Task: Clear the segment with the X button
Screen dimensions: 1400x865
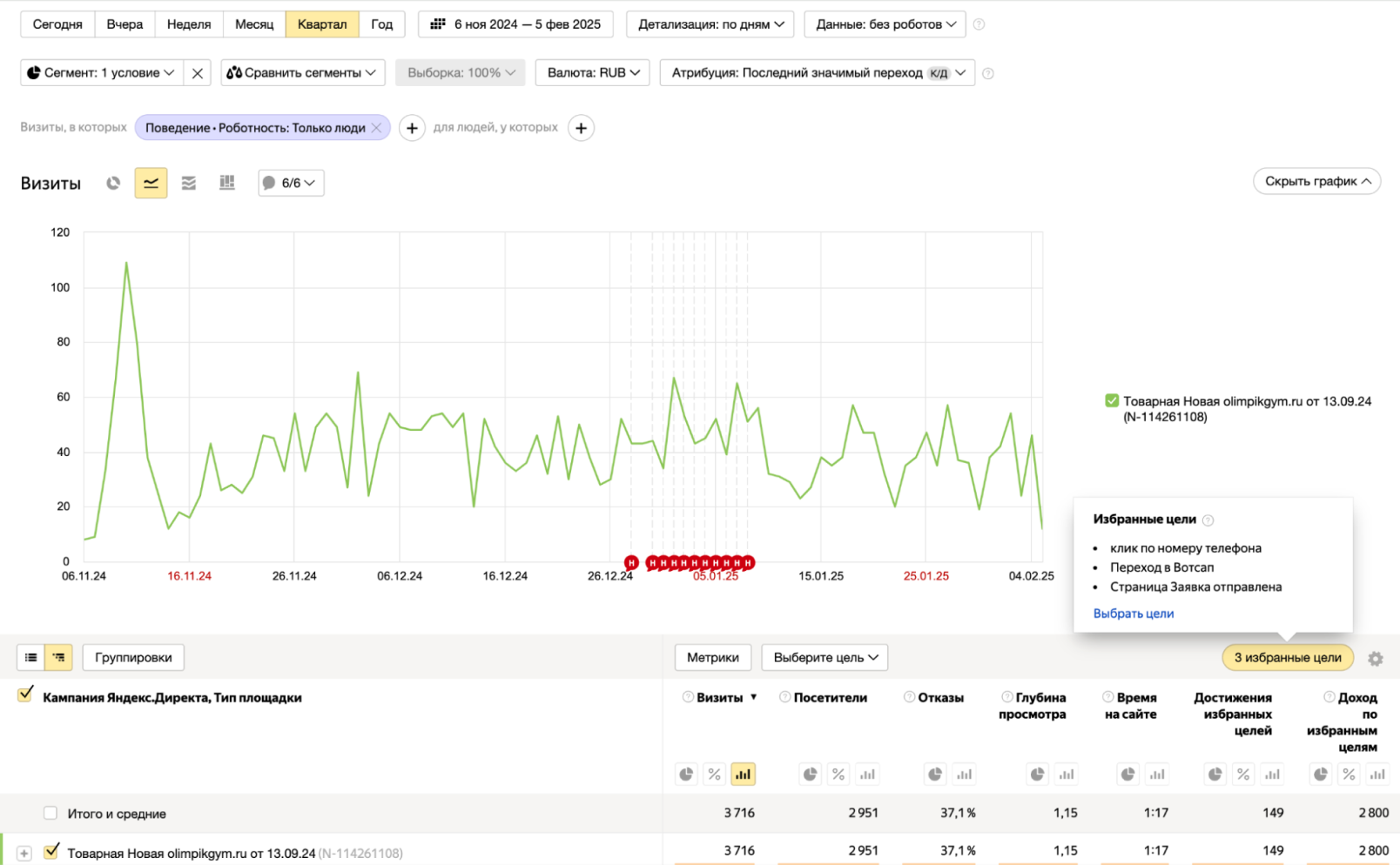Action: [198, 73]
